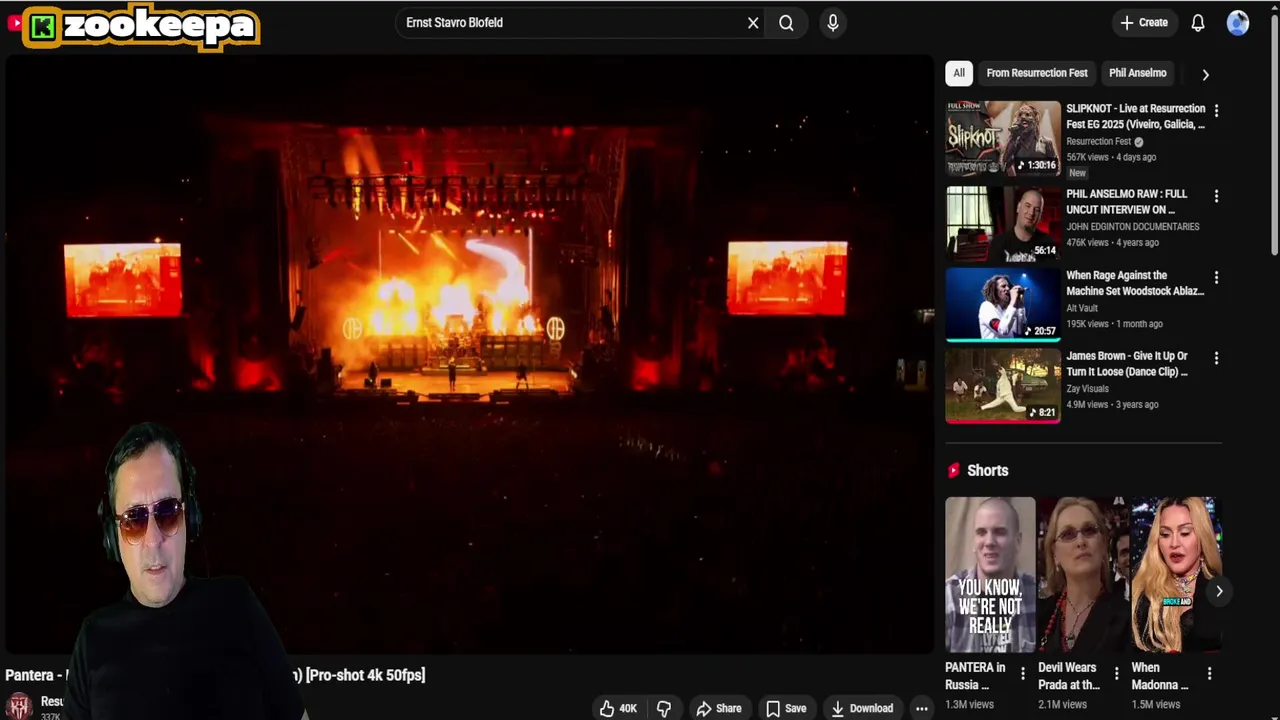Select the All filter chip
The height and width of the screenshot is (720, 1280).
(959, 73)
